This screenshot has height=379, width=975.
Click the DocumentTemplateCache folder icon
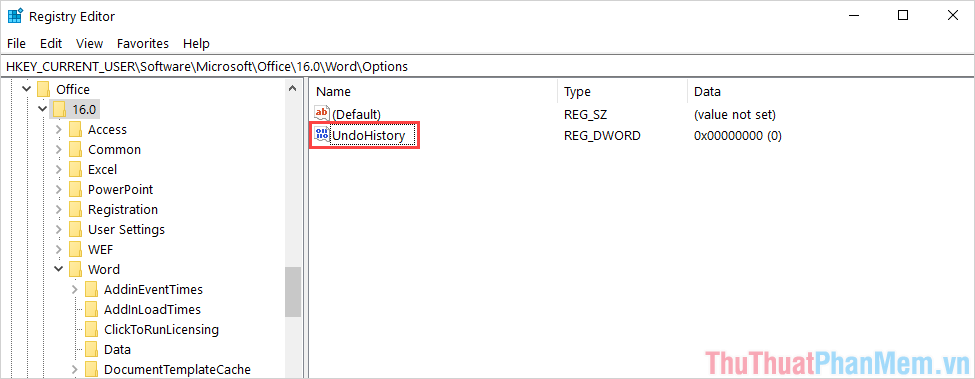pos(91,369)
